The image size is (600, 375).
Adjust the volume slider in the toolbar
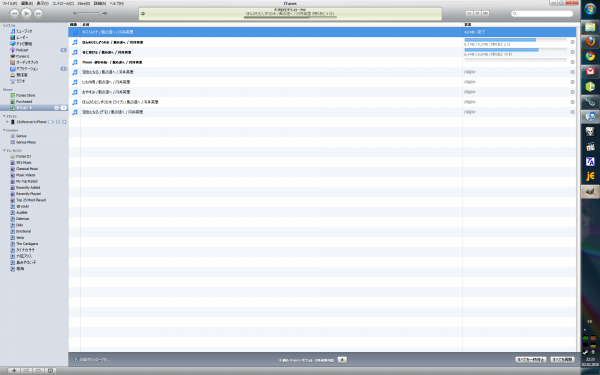pos(90,13)
